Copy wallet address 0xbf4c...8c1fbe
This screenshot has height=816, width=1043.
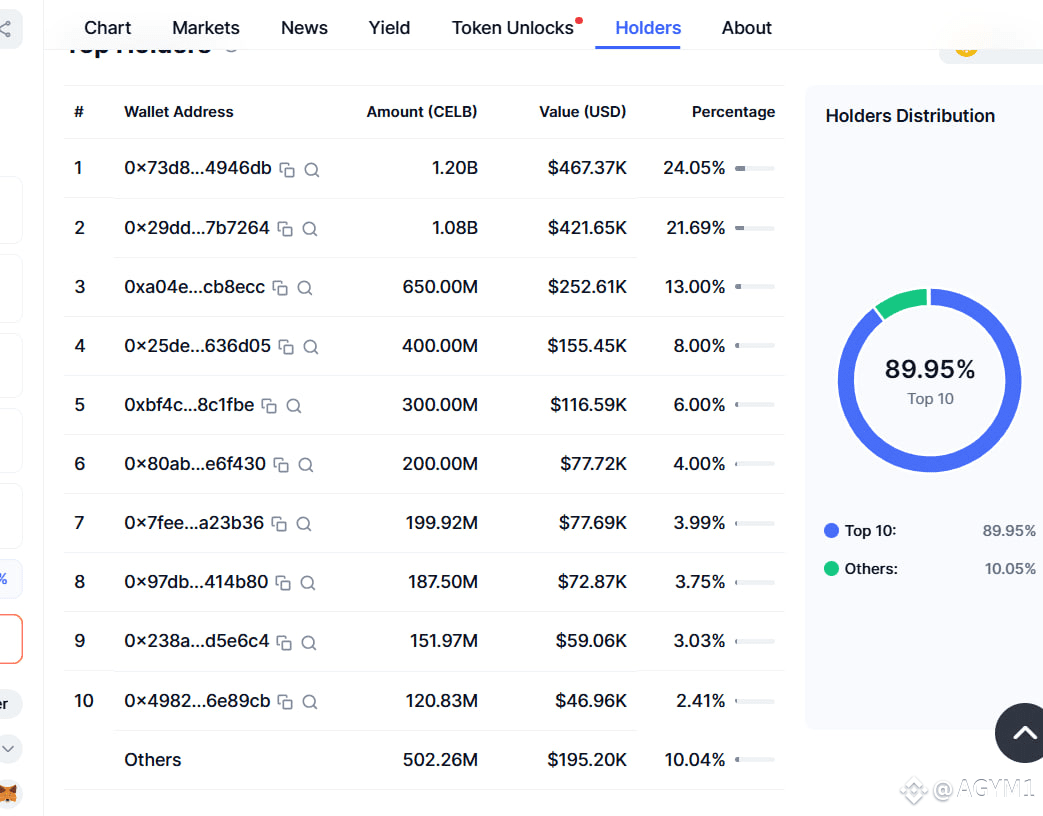coord(269,406)
